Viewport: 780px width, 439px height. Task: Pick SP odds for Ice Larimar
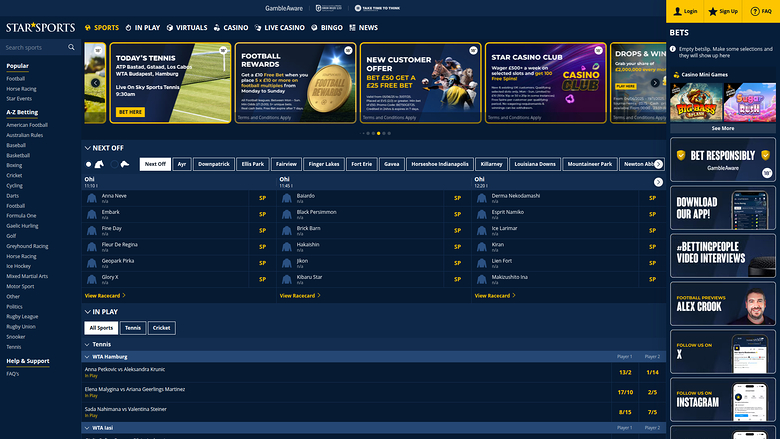(x=652, y=230)
